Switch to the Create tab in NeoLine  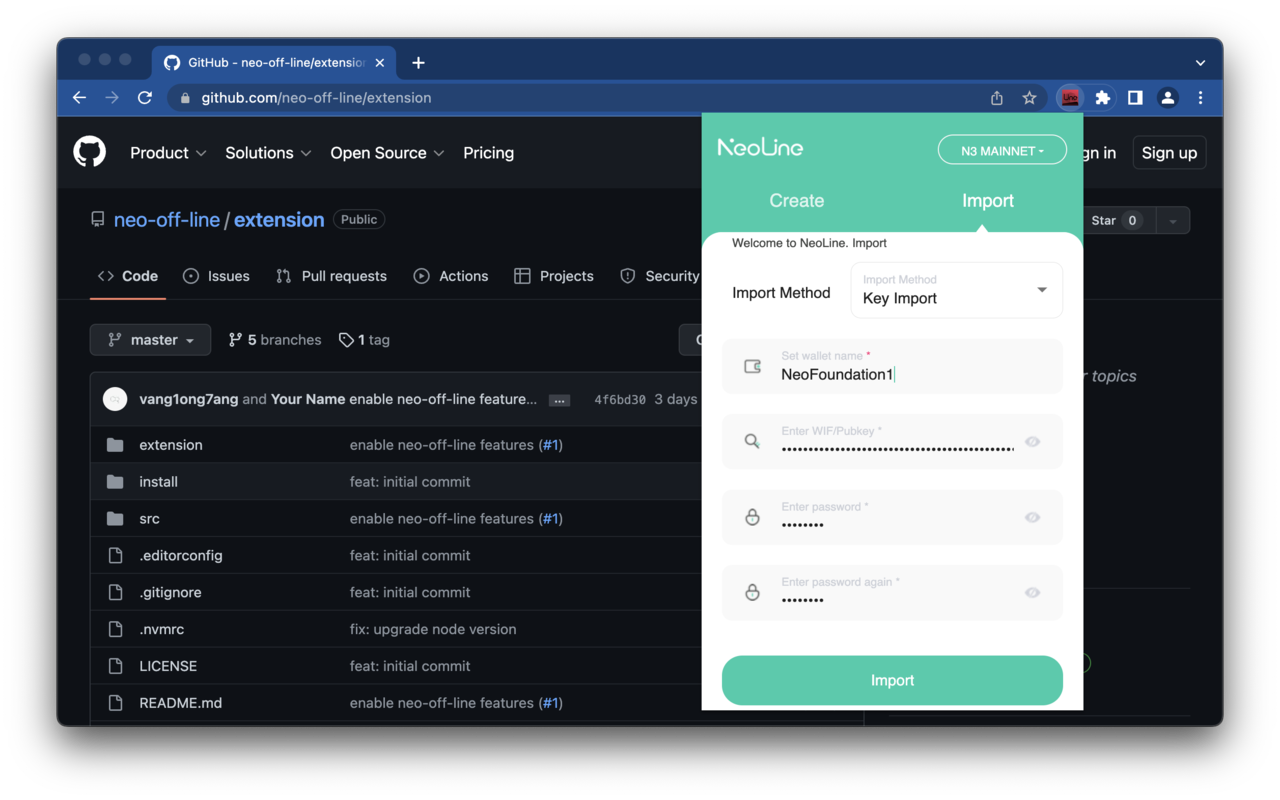797,201
